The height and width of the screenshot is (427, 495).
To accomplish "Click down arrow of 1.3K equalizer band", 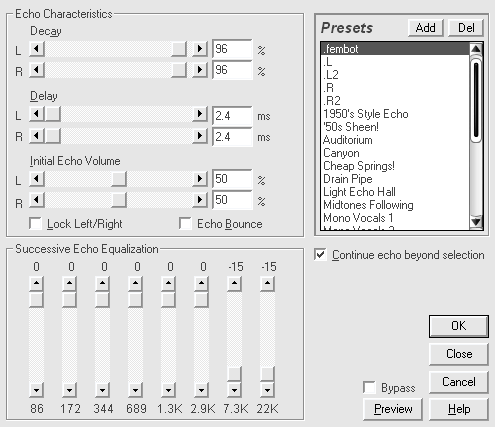I will coord(168,389).
